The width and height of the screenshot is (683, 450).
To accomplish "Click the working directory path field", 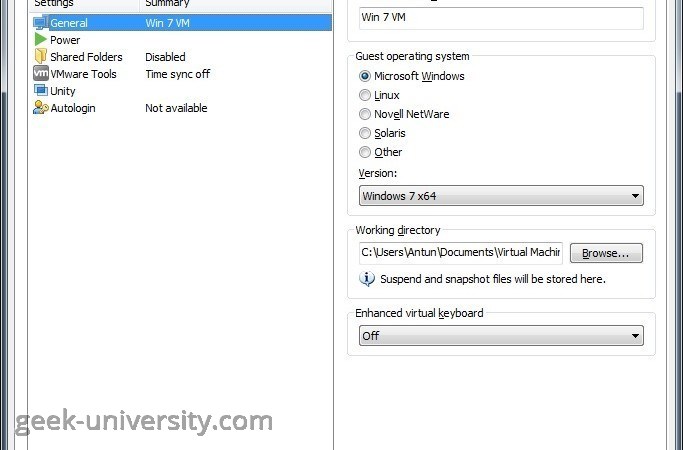I will coord(461,253).
